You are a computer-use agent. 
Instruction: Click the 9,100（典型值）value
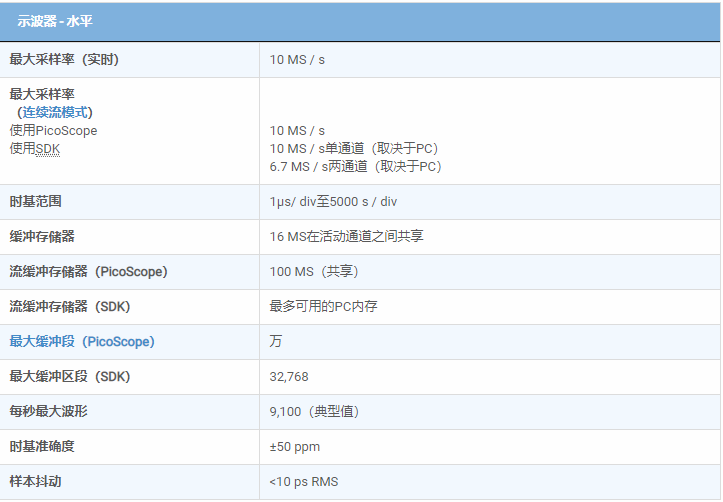(314, 412)
